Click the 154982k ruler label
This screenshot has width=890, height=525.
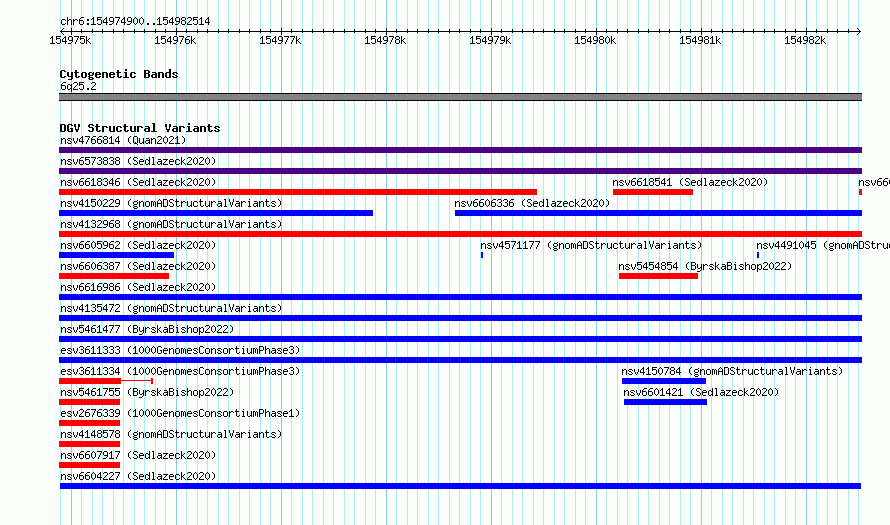(805, 40)
